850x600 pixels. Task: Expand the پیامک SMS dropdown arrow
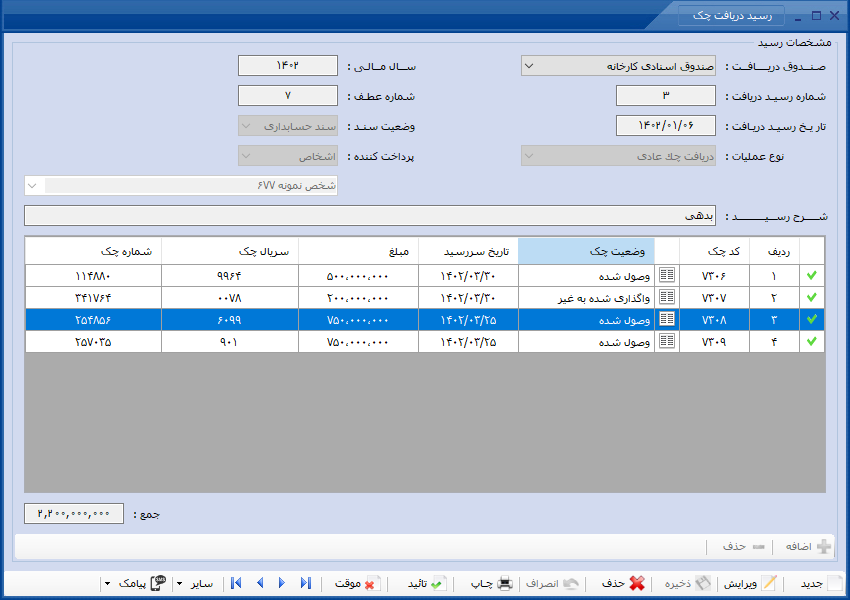pyautogui.click(x=107, y=584)
